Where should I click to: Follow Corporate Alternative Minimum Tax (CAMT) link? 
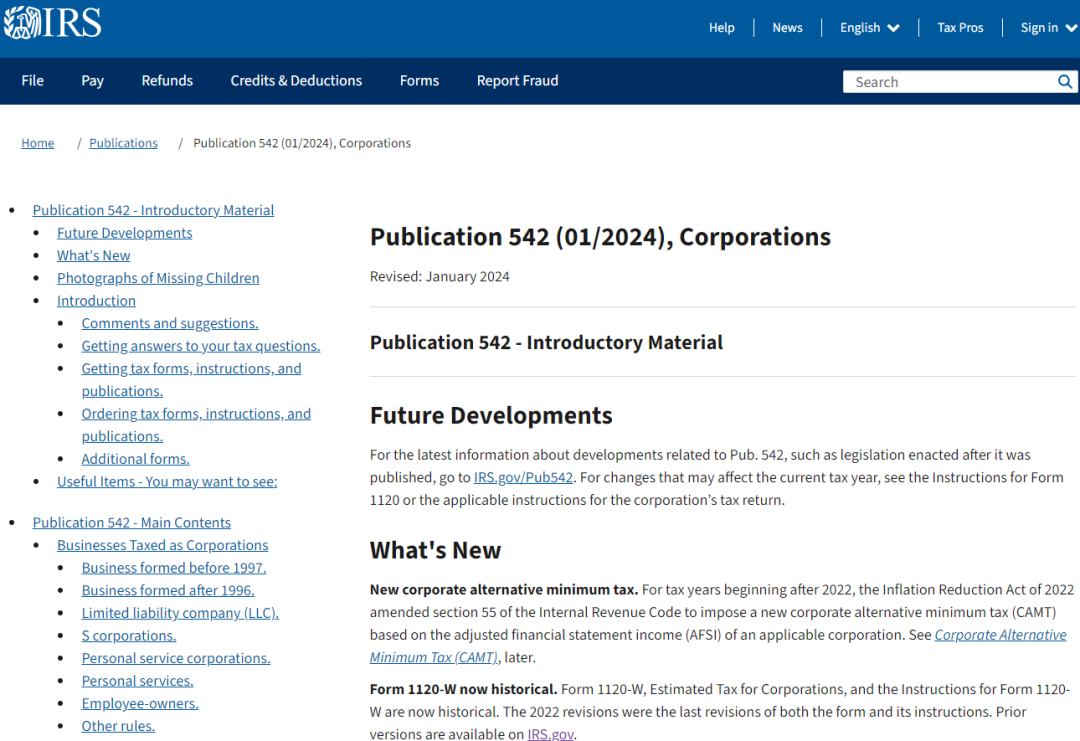[x=1000, y=635]
